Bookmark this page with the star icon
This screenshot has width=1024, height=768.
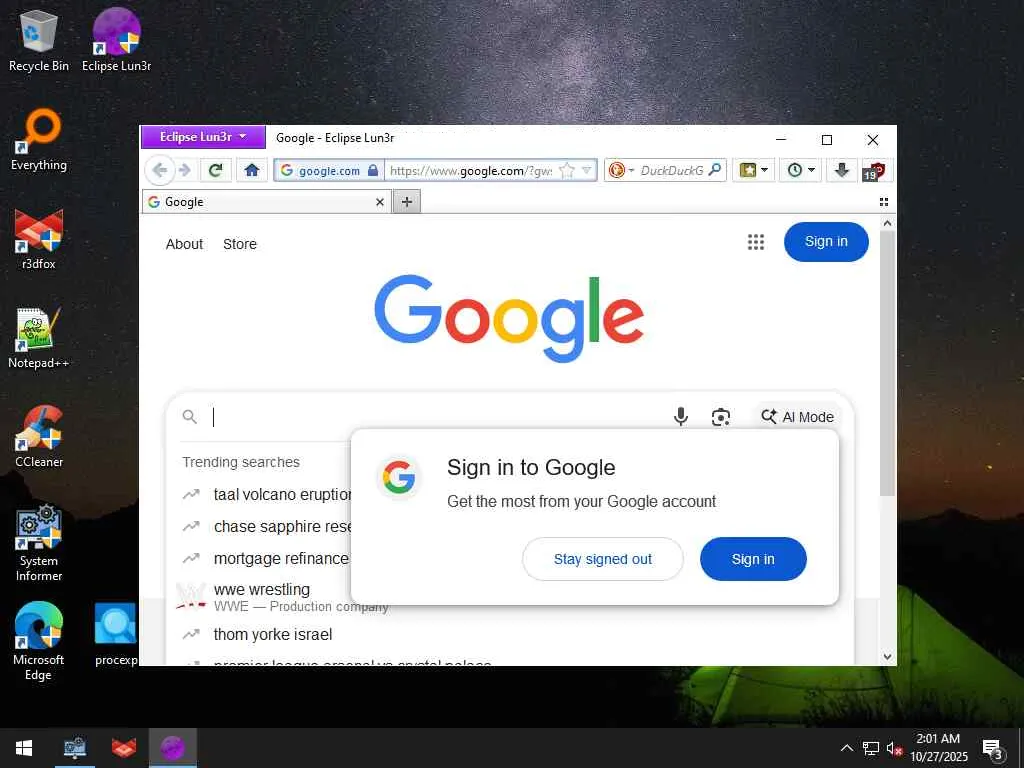tap(567, 170)
